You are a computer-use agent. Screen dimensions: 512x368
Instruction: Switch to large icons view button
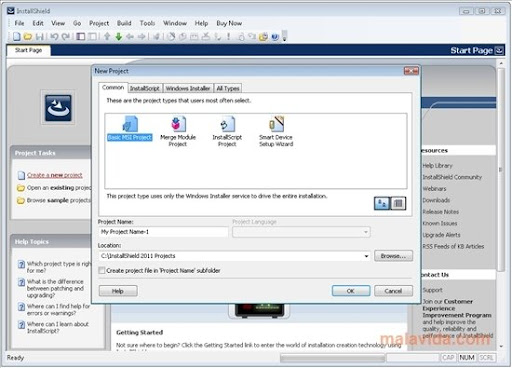(x=382, y=203)
